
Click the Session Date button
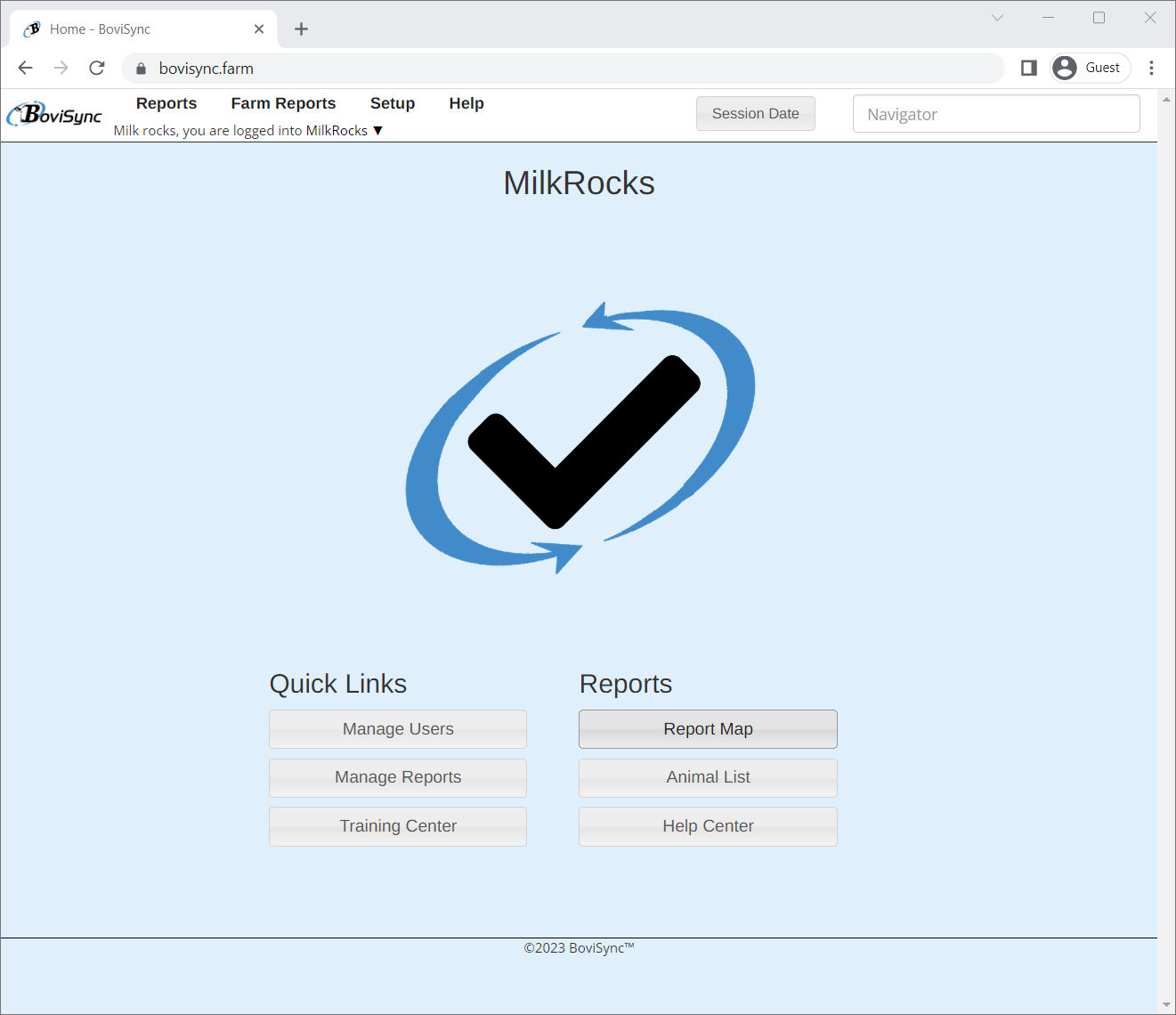756,114
